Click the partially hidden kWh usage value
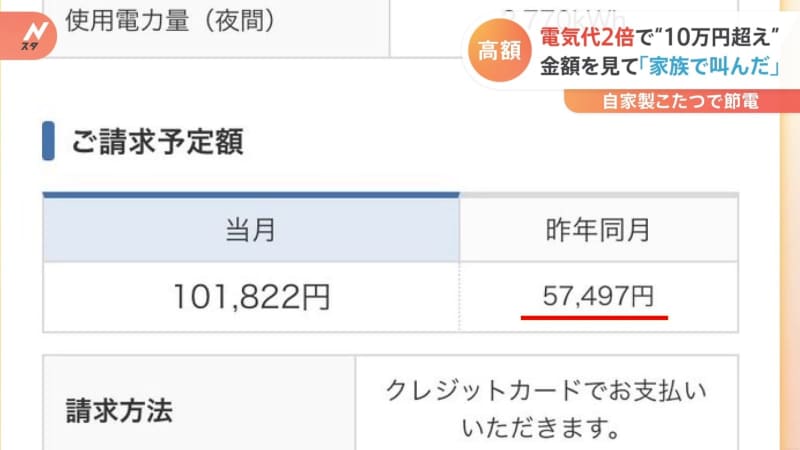 (558, 14)
